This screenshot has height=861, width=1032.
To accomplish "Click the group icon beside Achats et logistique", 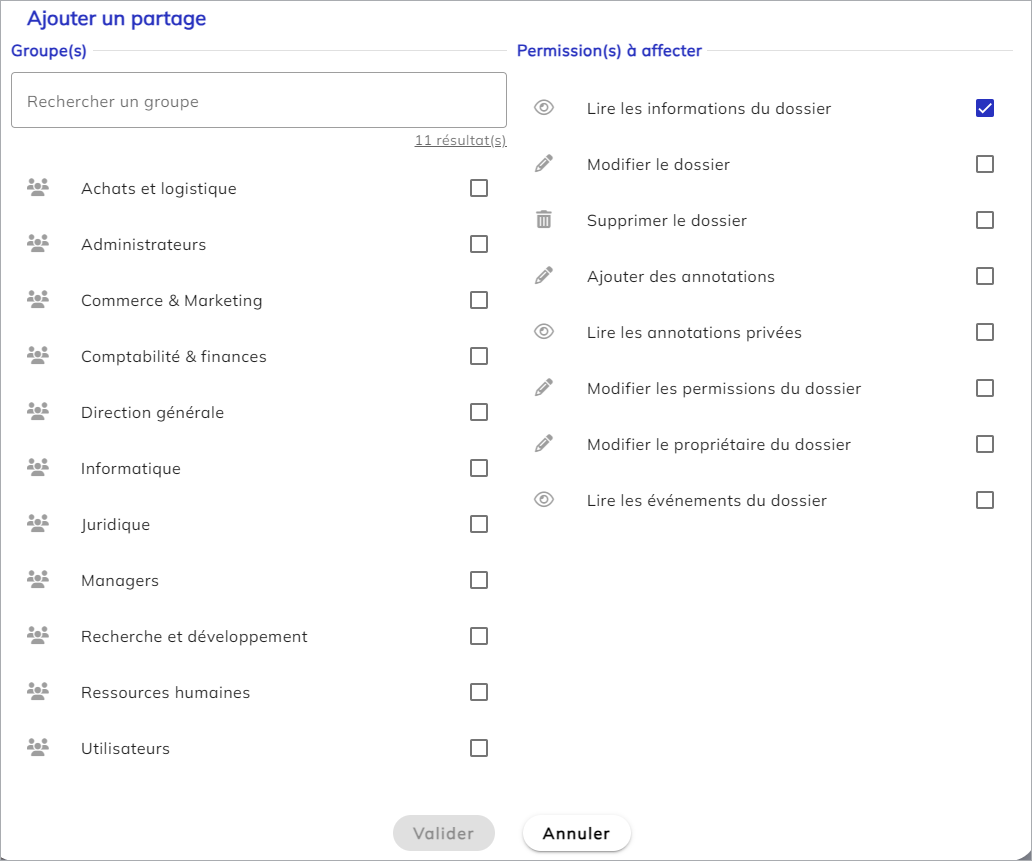I will 38,187.
